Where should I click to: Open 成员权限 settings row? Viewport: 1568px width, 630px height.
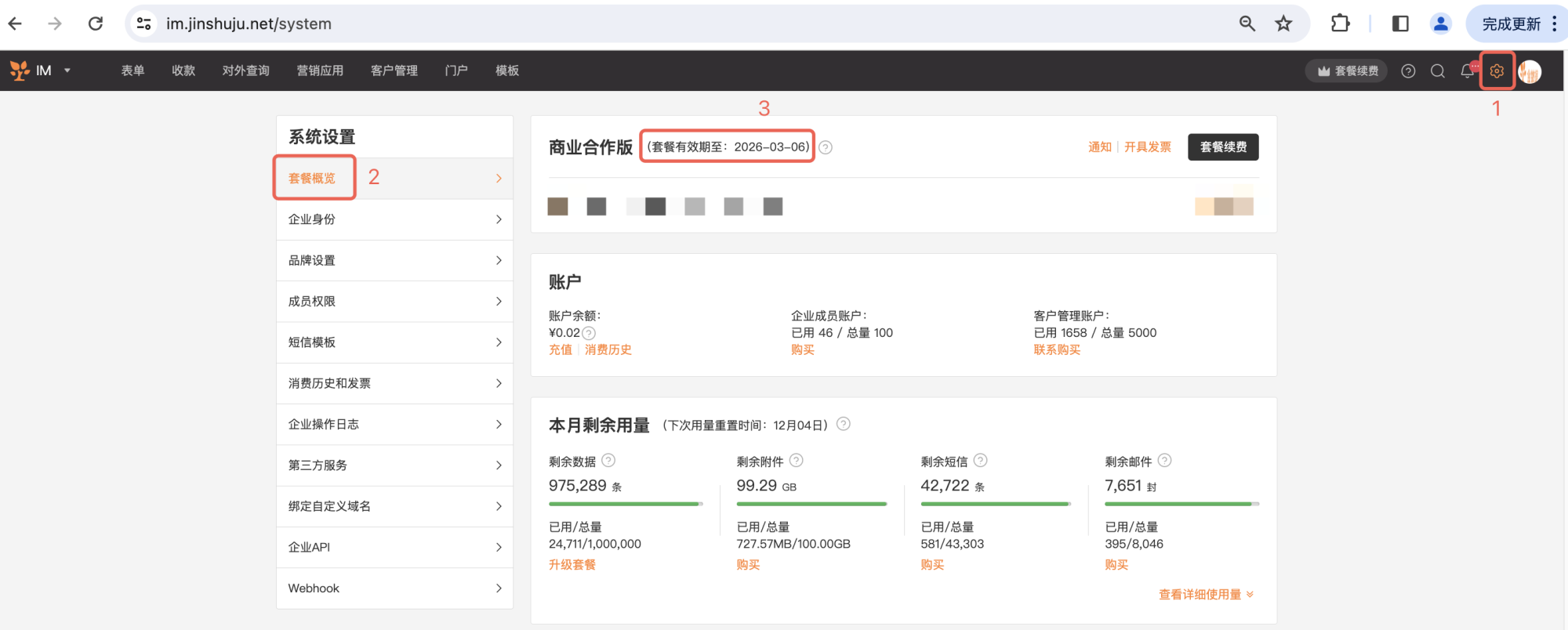pyautogui.click(x=395, y=302)
